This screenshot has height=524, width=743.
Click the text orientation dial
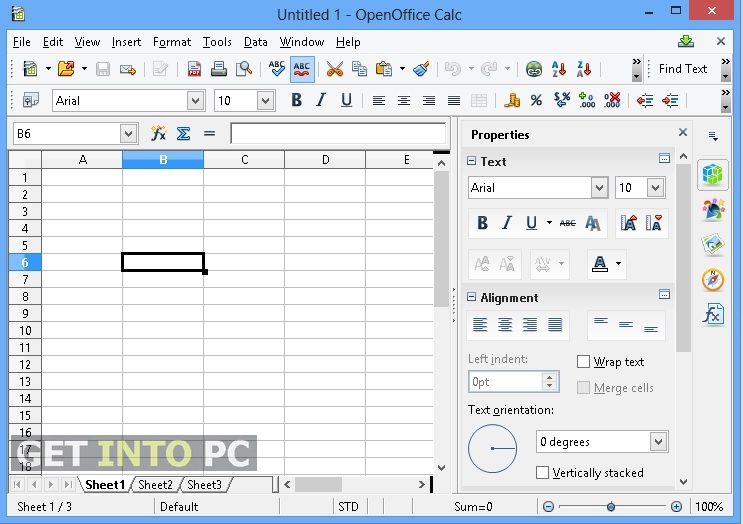tap(492, 448)
